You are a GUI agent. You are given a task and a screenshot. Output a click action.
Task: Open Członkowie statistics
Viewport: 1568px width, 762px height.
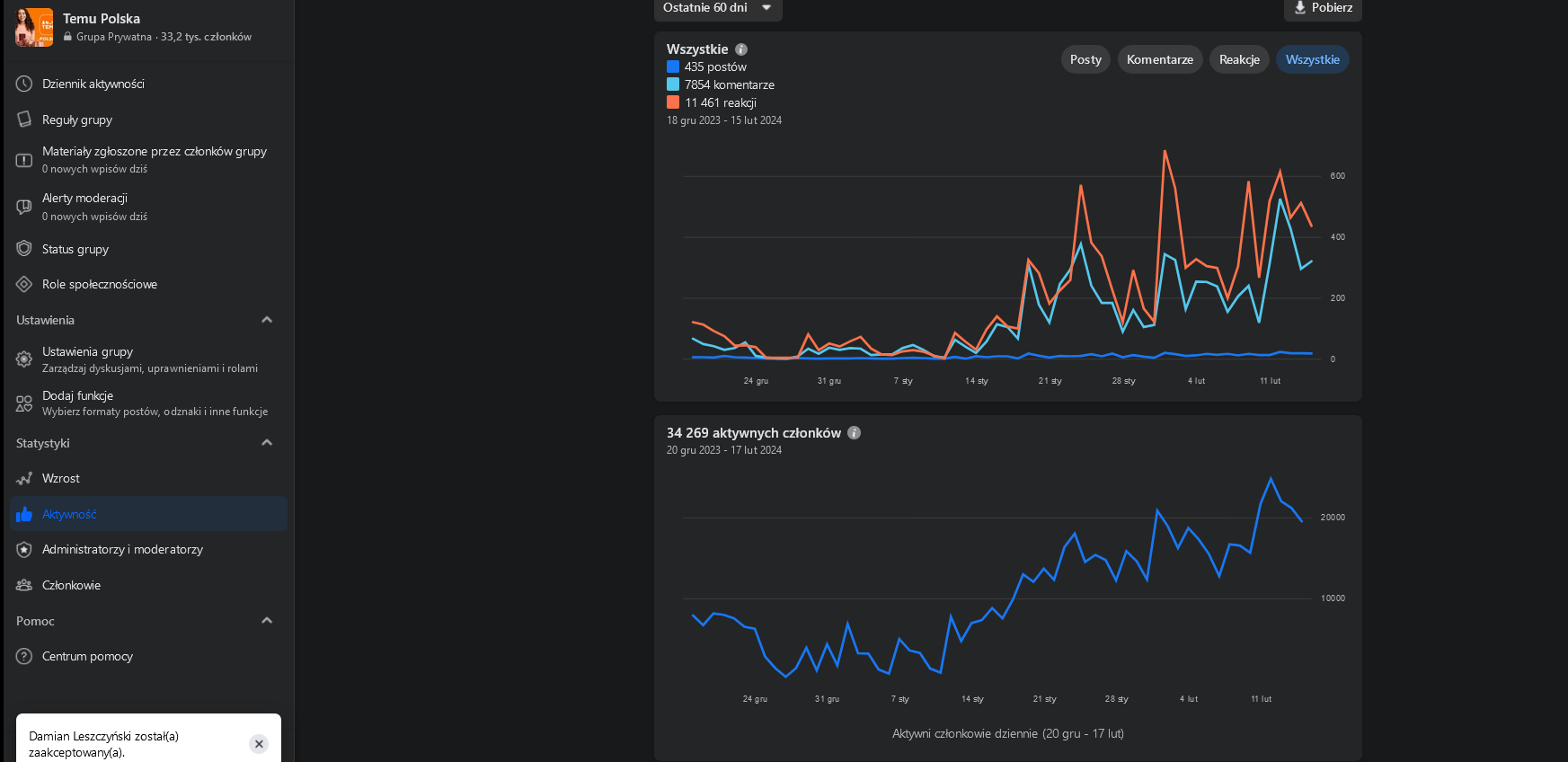[148, 585]
